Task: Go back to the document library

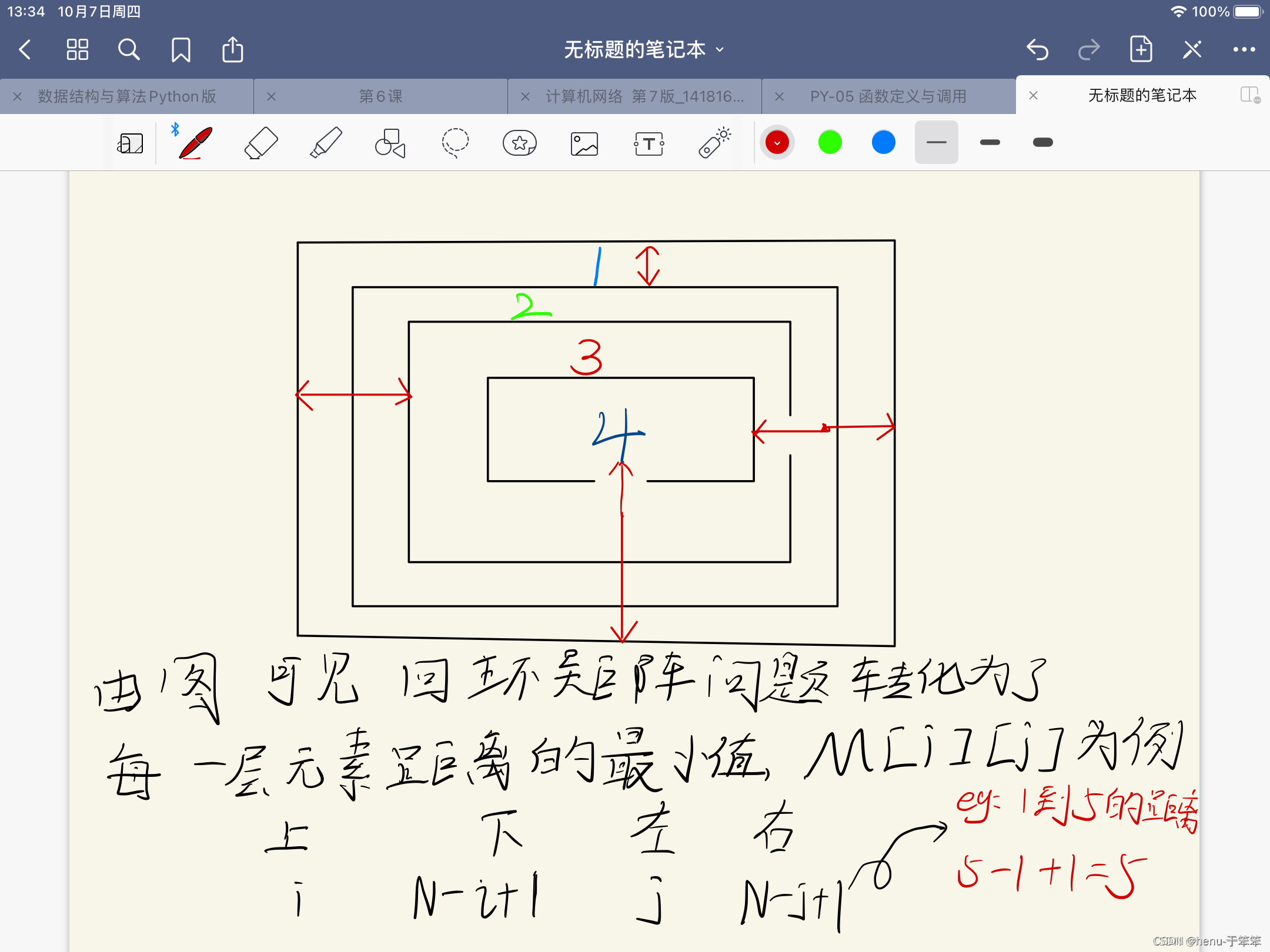Action: pyautogui.click(x=25, y=50)
